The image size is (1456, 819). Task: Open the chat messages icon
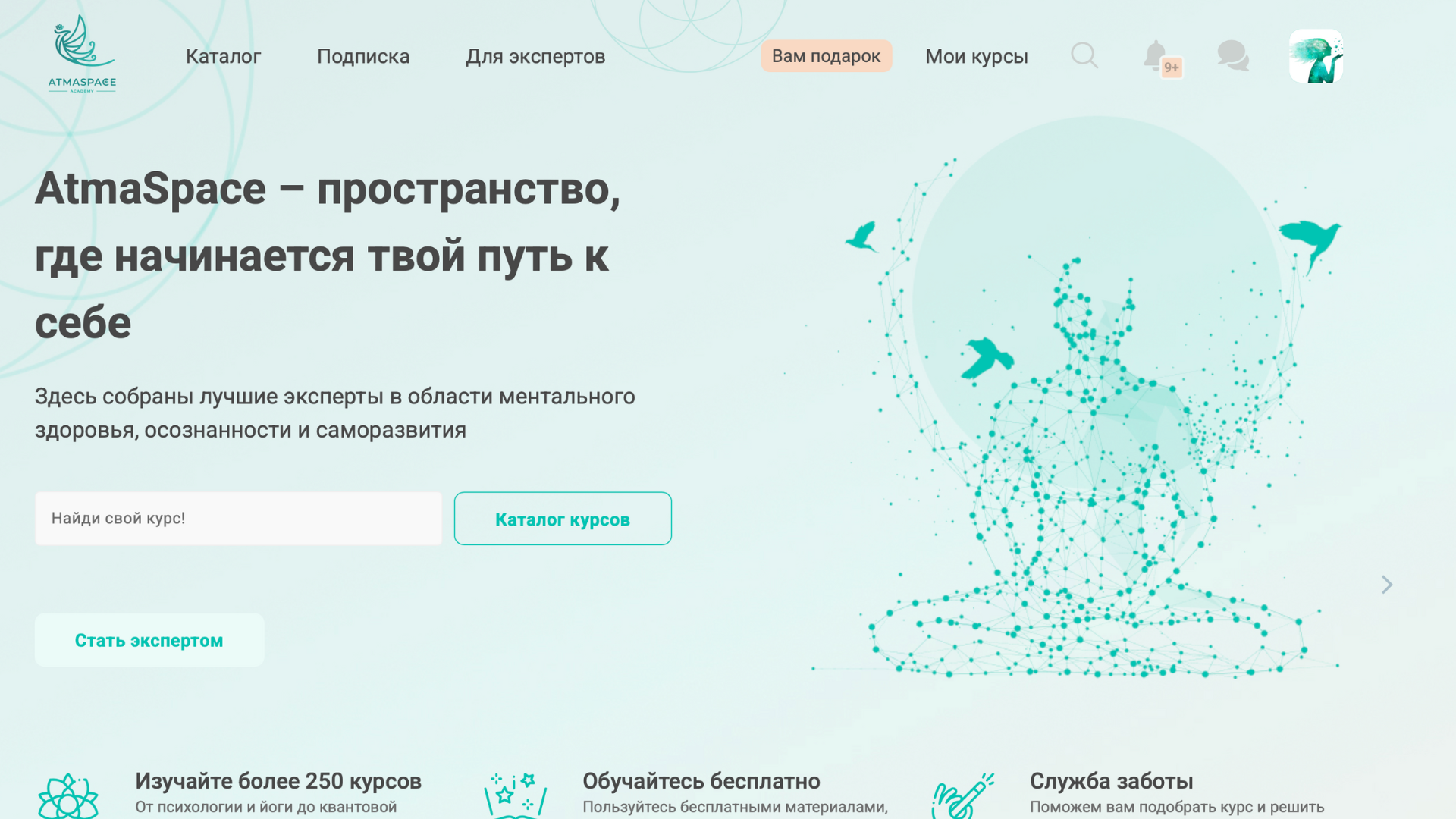1233,55
